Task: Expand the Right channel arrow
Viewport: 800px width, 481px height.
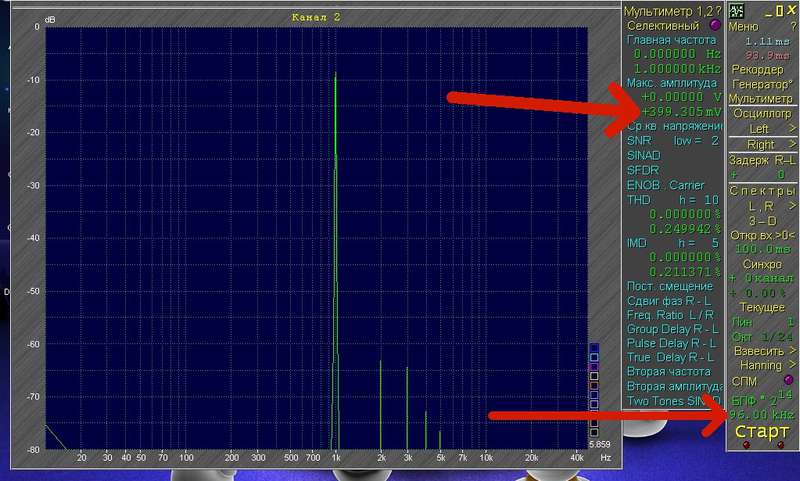Action: (792, 144)
